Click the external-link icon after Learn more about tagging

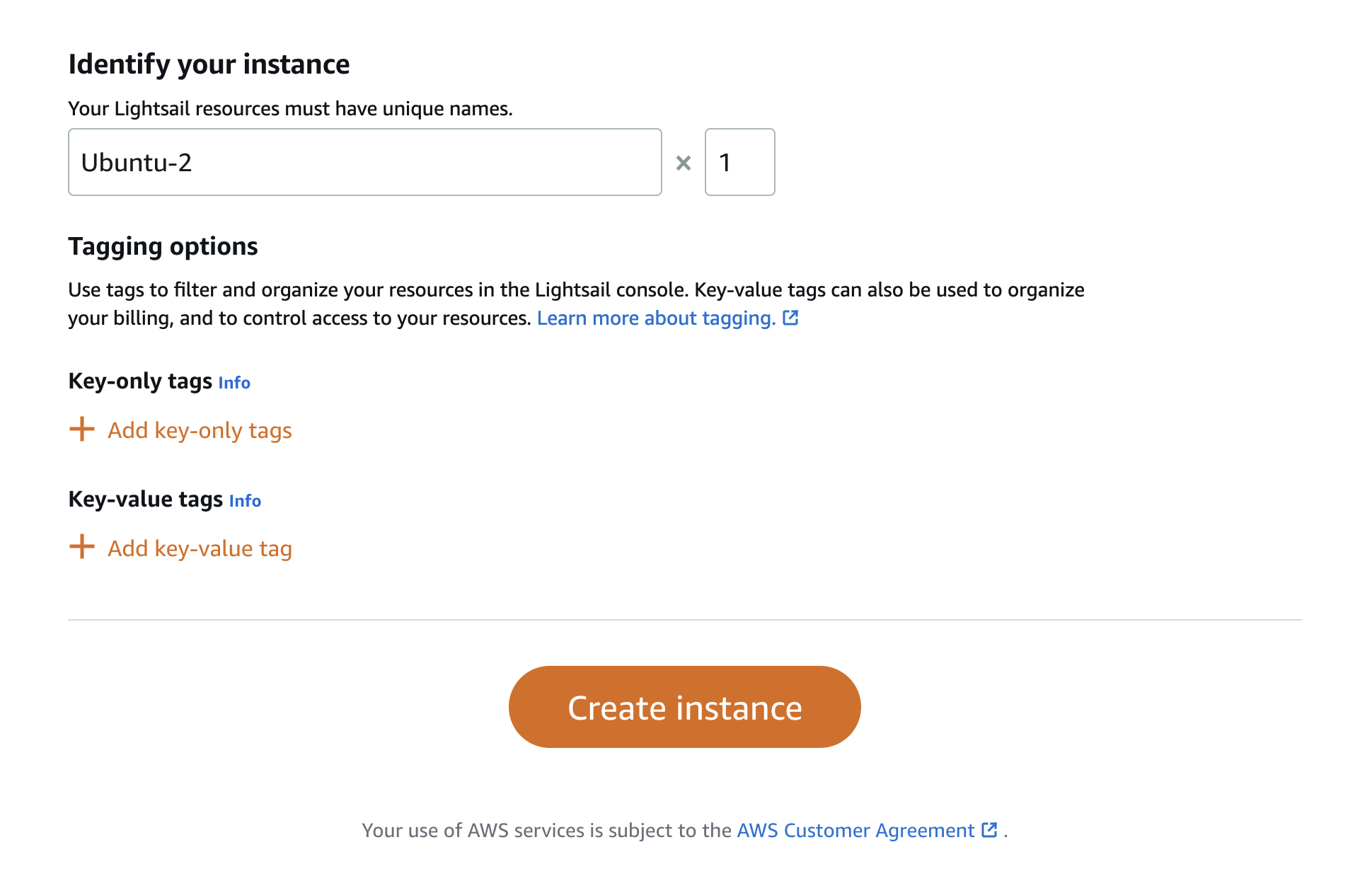(x=791, y=318)
